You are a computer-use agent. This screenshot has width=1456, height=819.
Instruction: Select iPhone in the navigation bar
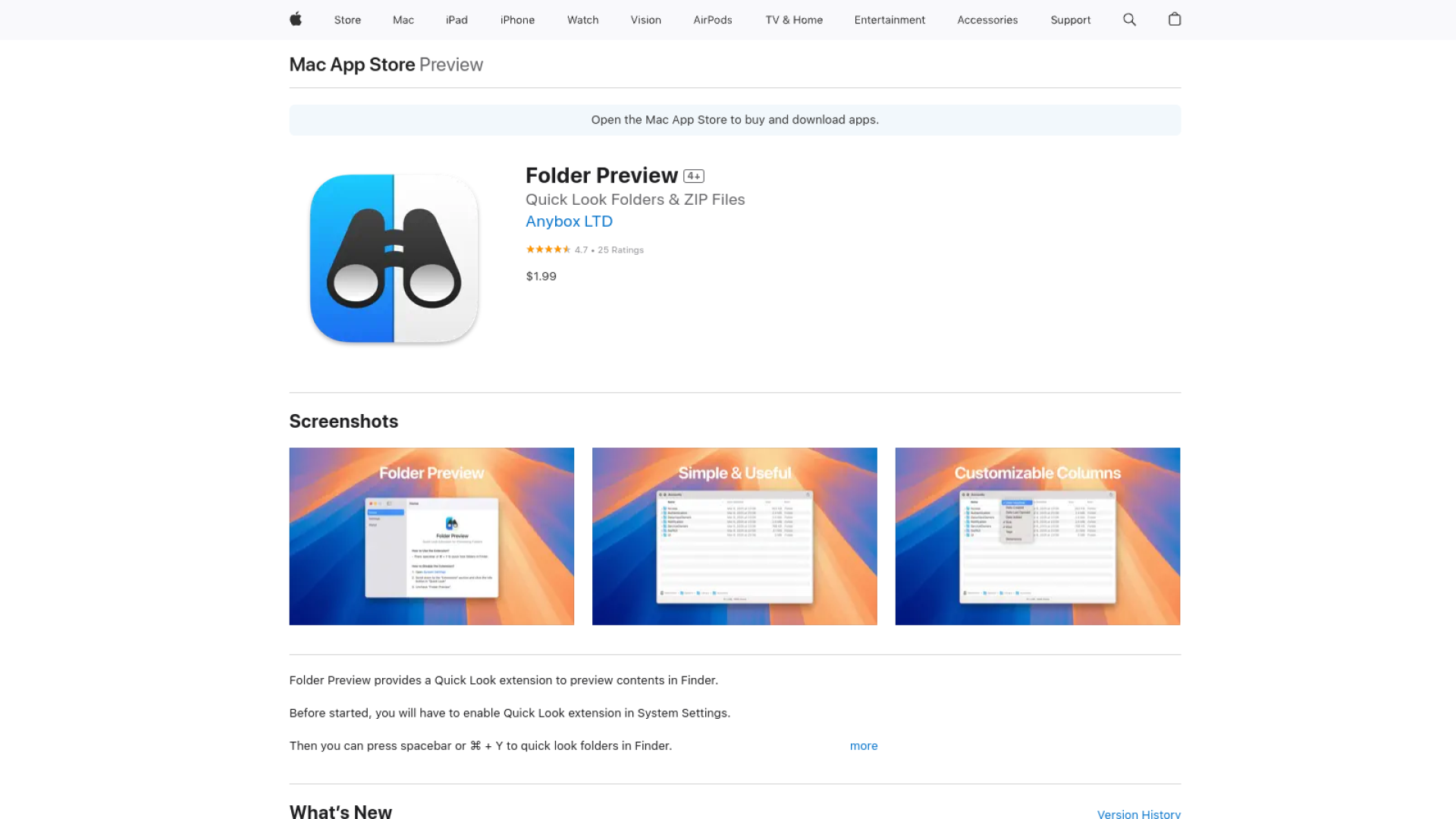tap(517, 20)
